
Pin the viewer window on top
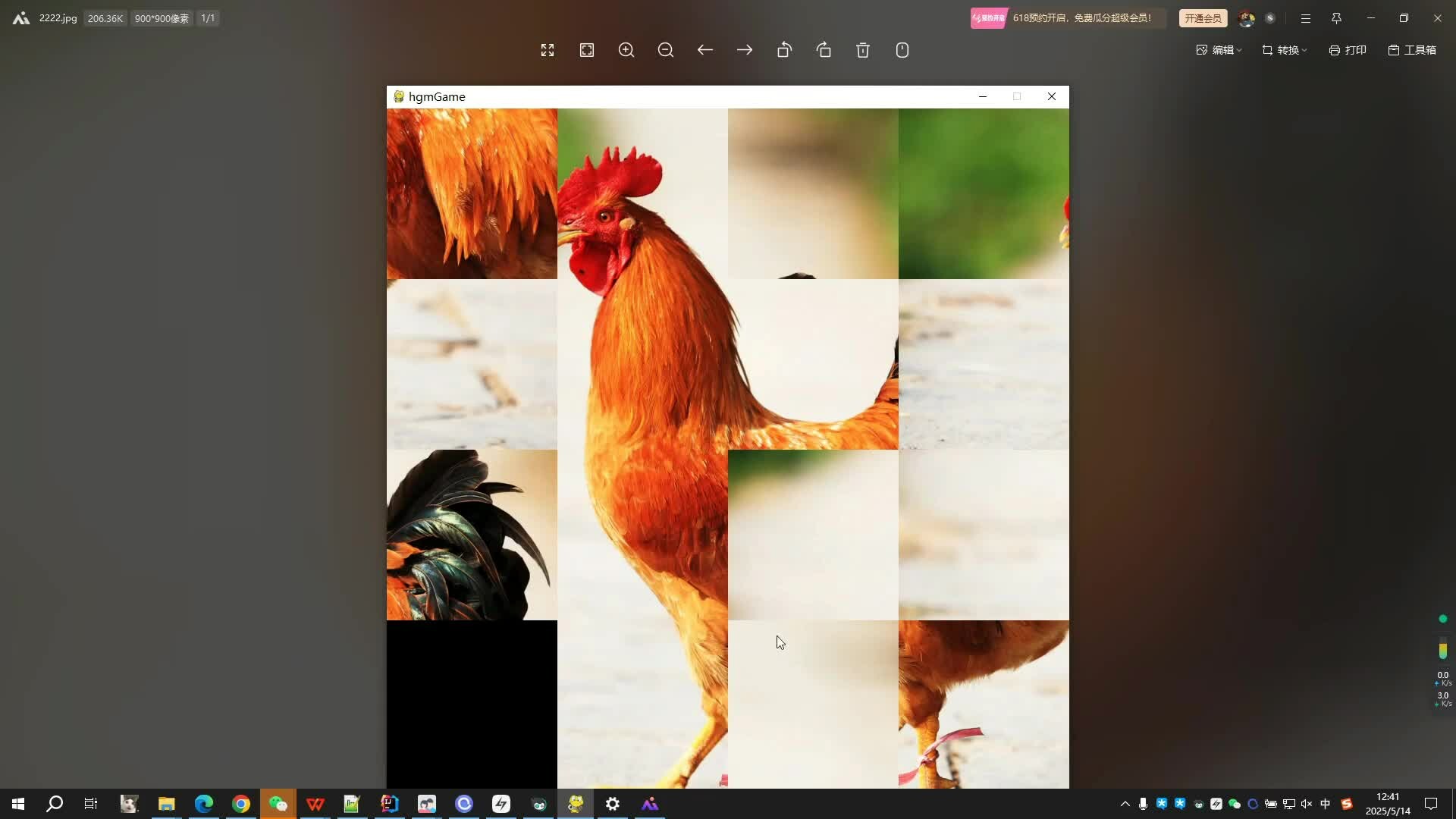(x=1336, y=18)
